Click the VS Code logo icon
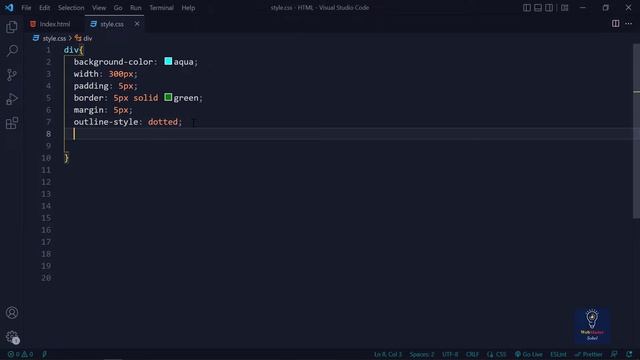The height and width of the screenshot is (360, 640). (x=9, y=8)
